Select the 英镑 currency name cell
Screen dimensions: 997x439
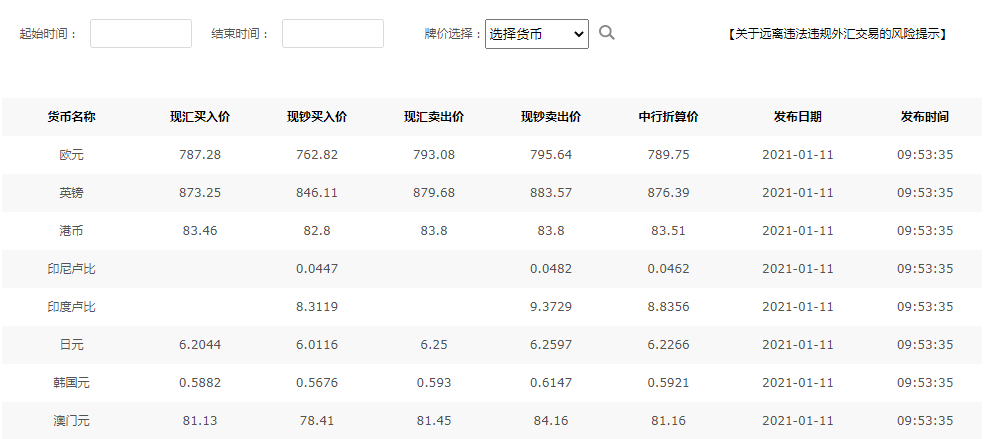(71, 193)
